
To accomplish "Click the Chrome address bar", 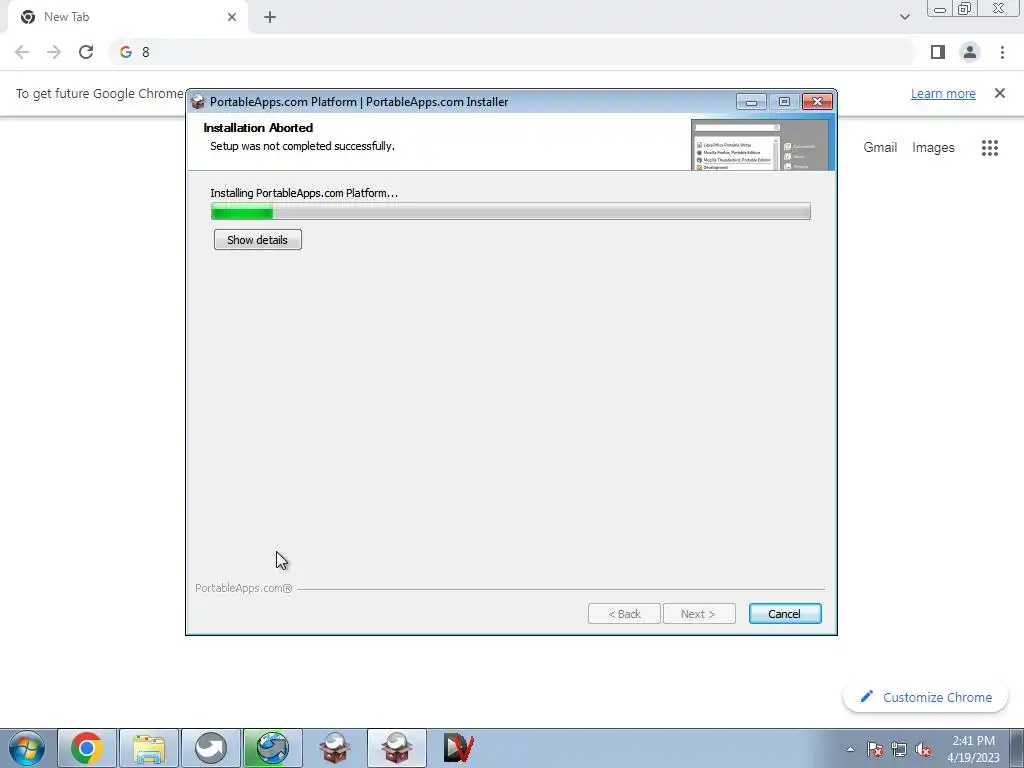I will [513, 52].
